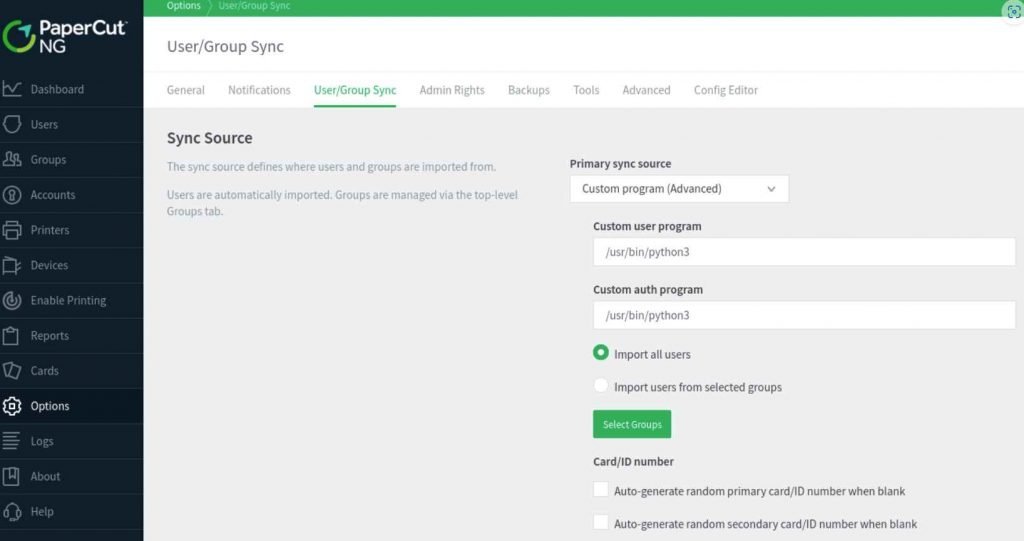Open the Cards icon
1024x541 pixels.
(12, 370)
